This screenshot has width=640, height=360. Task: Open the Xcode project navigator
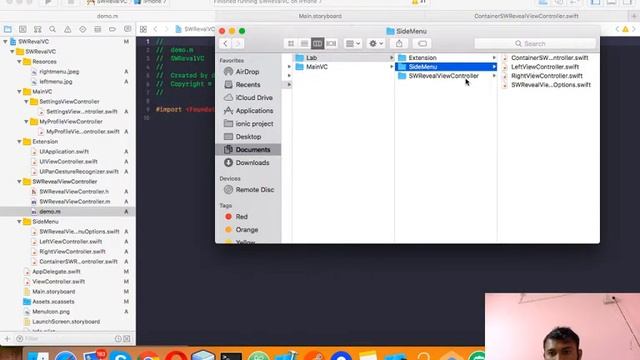pos(7,29)
